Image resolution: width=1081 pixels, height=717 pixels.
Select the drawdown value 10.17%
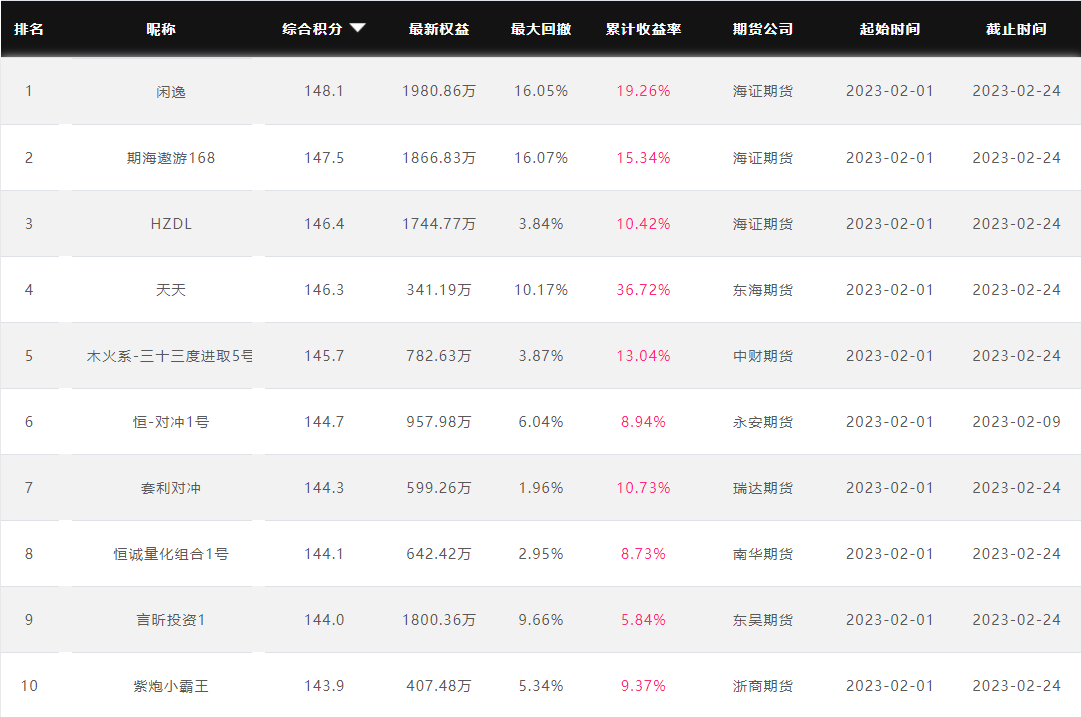[540, 290]
